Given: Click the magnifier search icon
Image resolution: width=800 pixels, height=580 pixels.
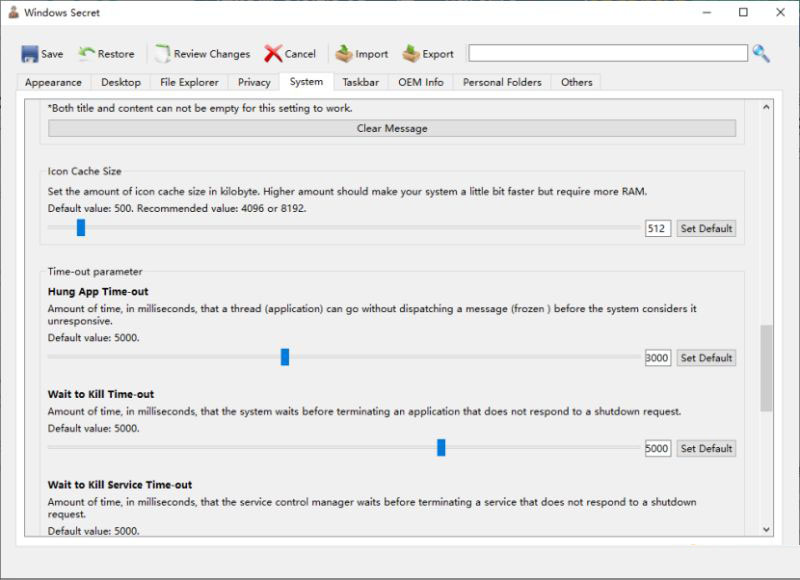Looking at the screenshot, I should click(x=761, y=53).
